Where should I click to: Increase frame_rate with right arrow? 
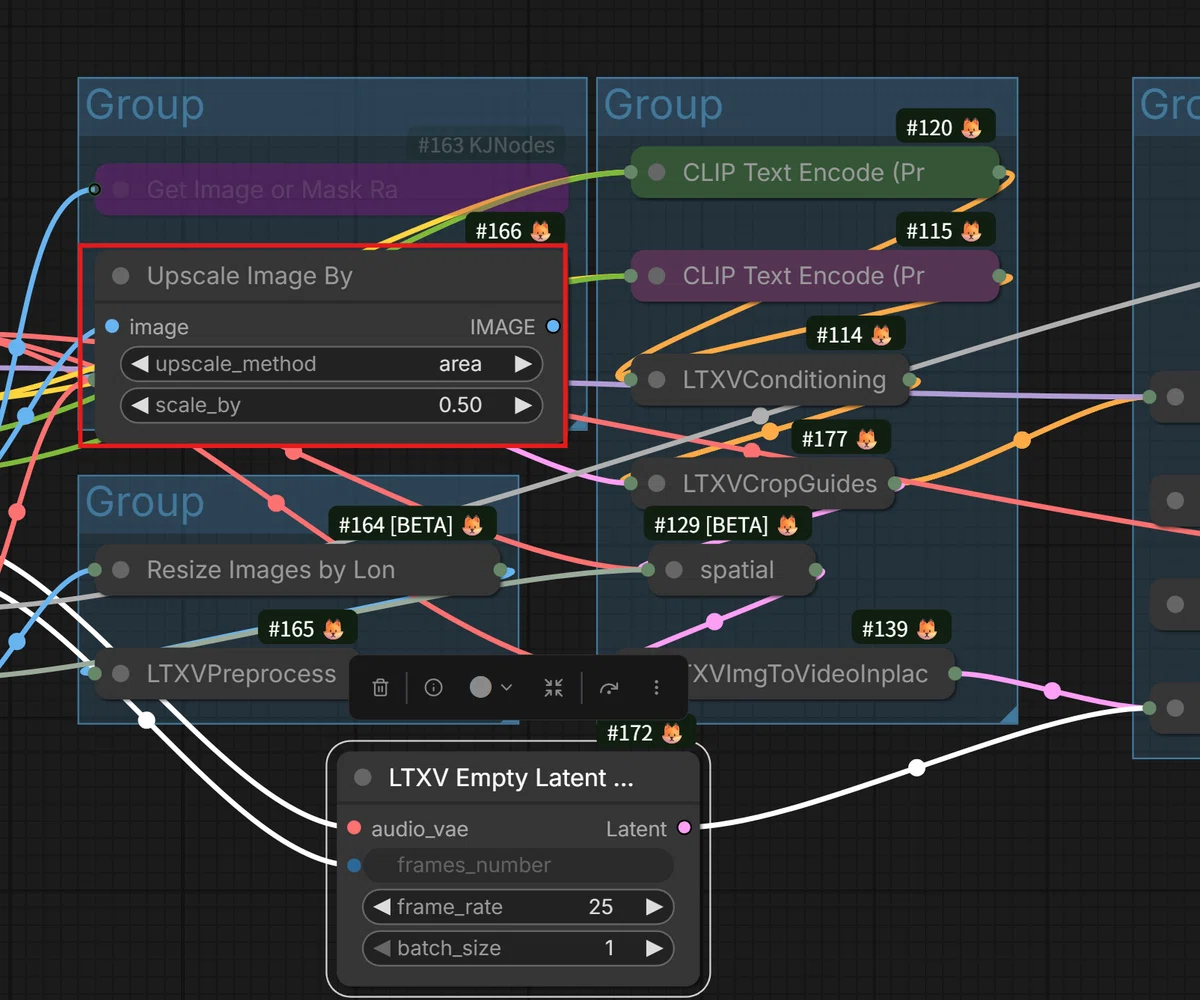tap(654, 907)
